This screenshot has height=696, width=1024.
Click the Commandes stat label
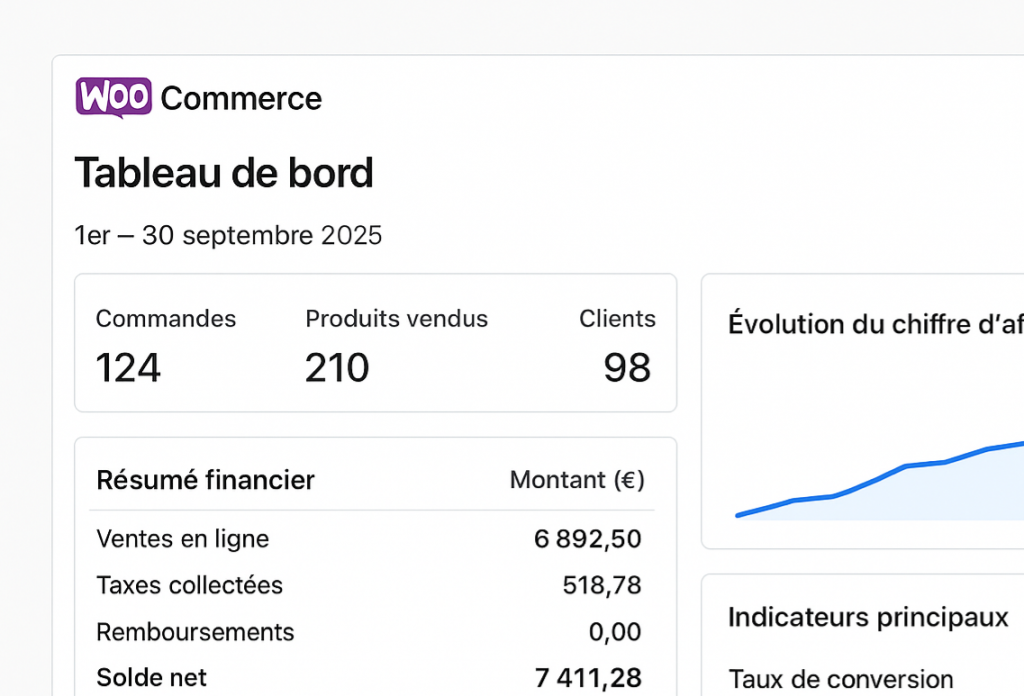coord(166,319)
